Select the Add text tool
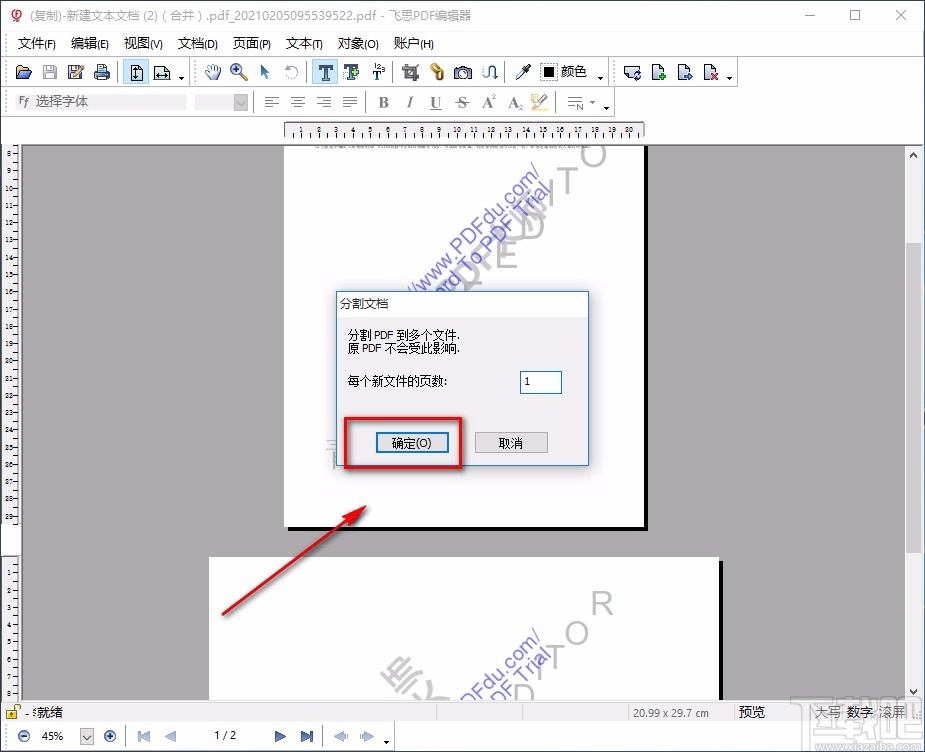 pyautogui.click(x=352, y=73)
